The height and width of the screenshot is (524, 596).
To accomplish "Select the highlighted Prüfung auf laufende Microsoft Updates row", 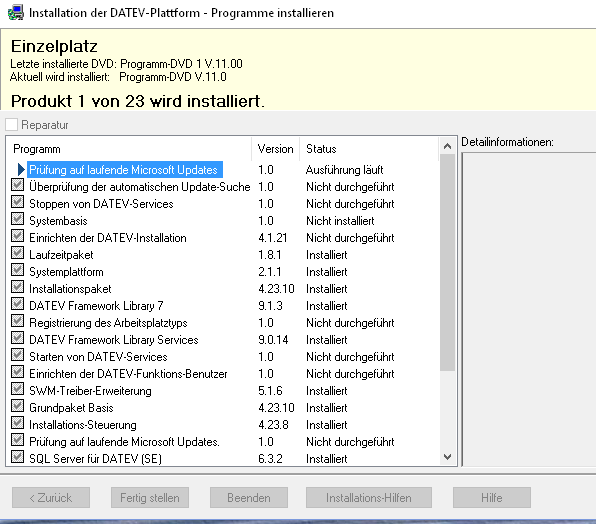I will [125, 170].
